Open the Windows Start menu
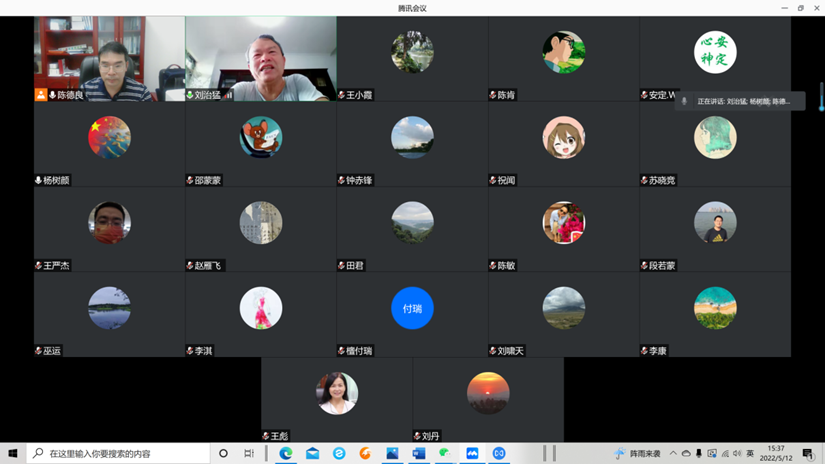825x464 pixels. 13,453
